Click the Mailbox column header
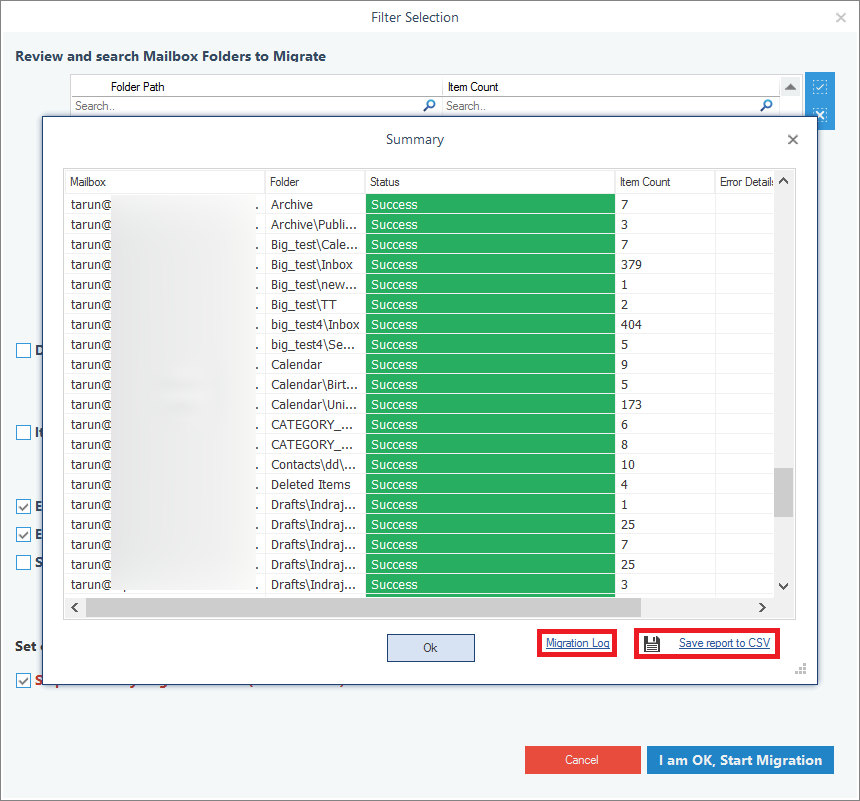 coord(165,182)
